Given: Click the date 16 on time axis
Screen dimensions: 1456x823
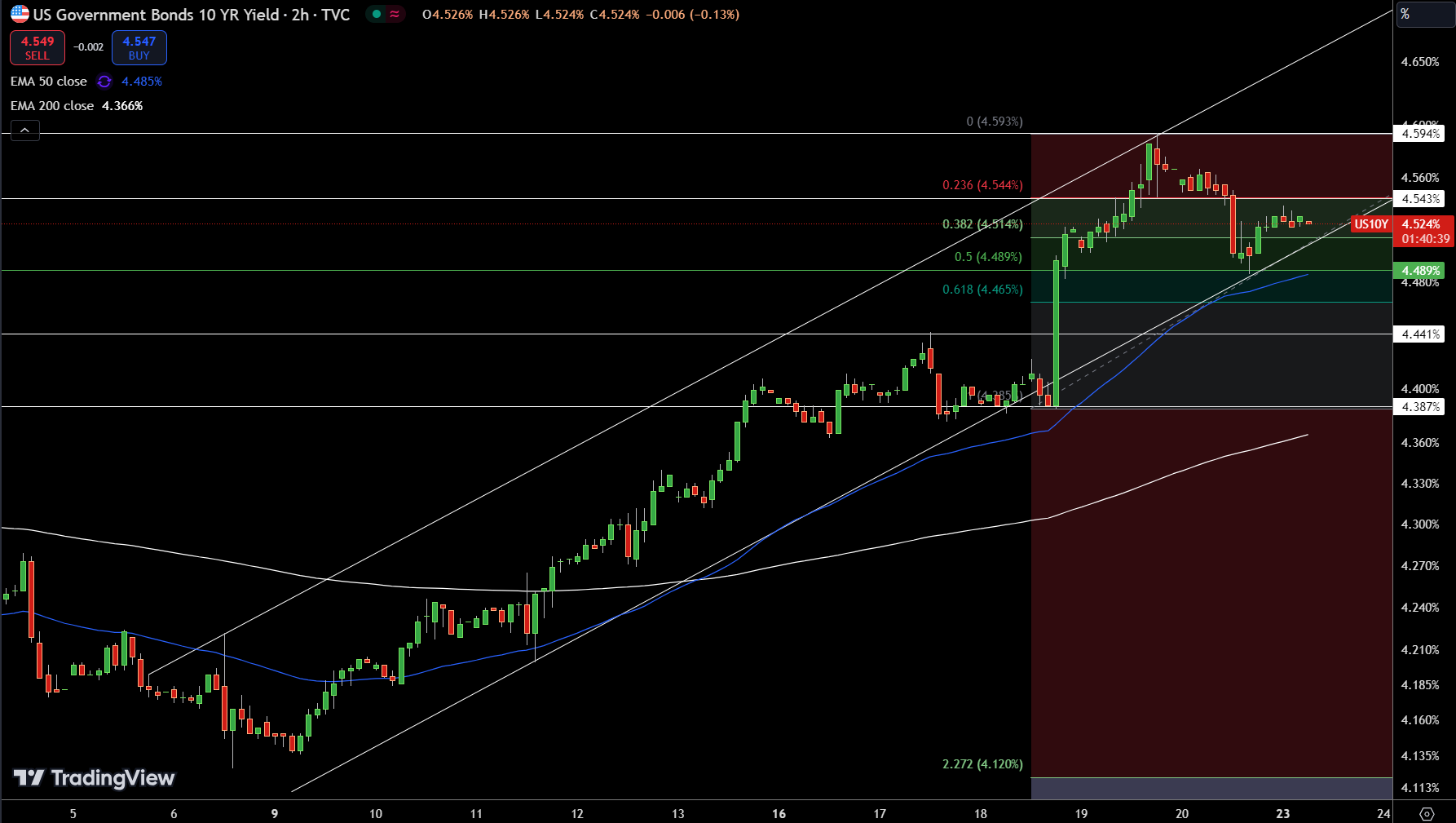Looking at the screenshot, I should click(779, 813).
